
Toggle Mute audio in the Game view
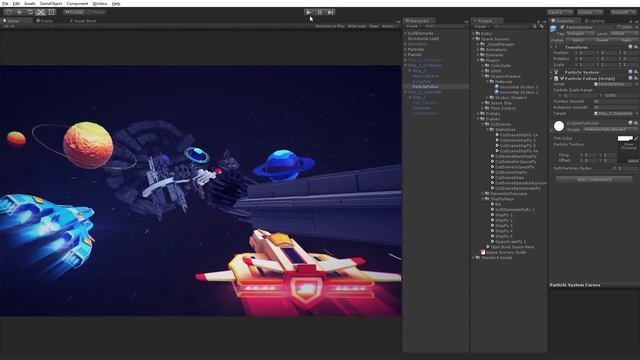coord(357,26)
